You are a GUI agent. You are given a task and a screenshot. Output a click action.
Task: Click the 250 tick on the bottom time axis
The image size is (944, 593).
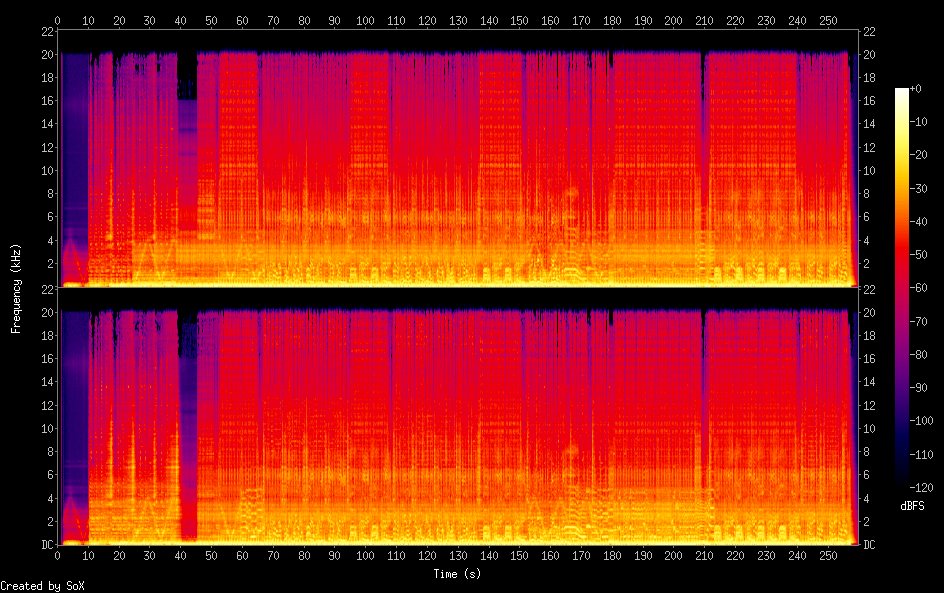point(827,555)
